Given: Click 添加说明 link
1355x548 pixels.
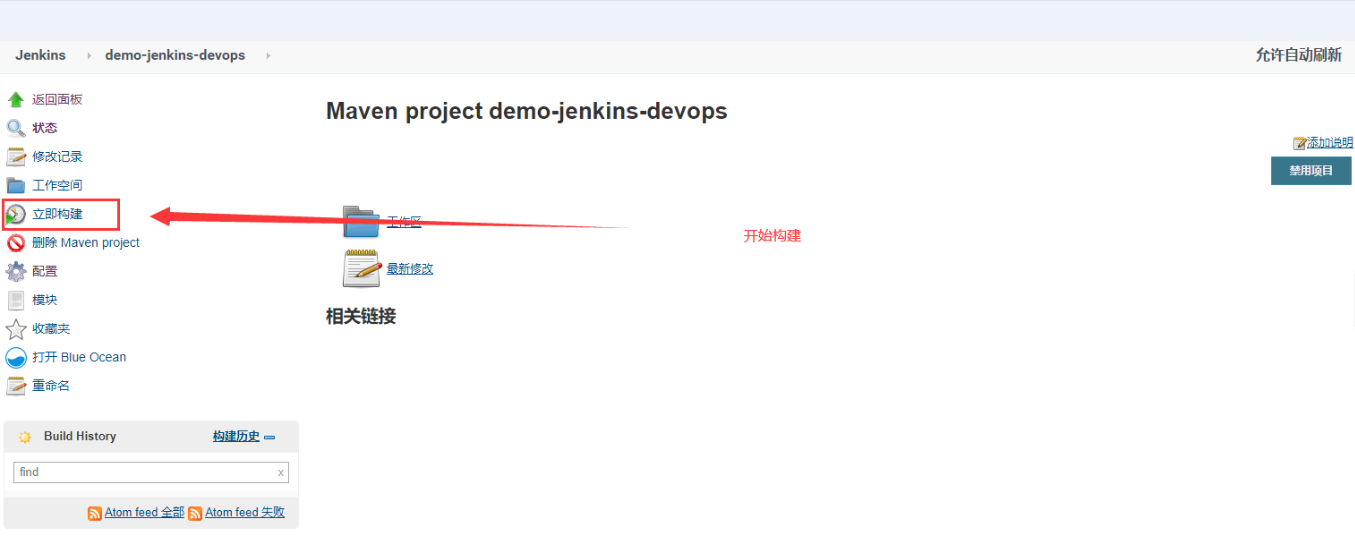Looking at the screenshot, I should (1330, 143).
